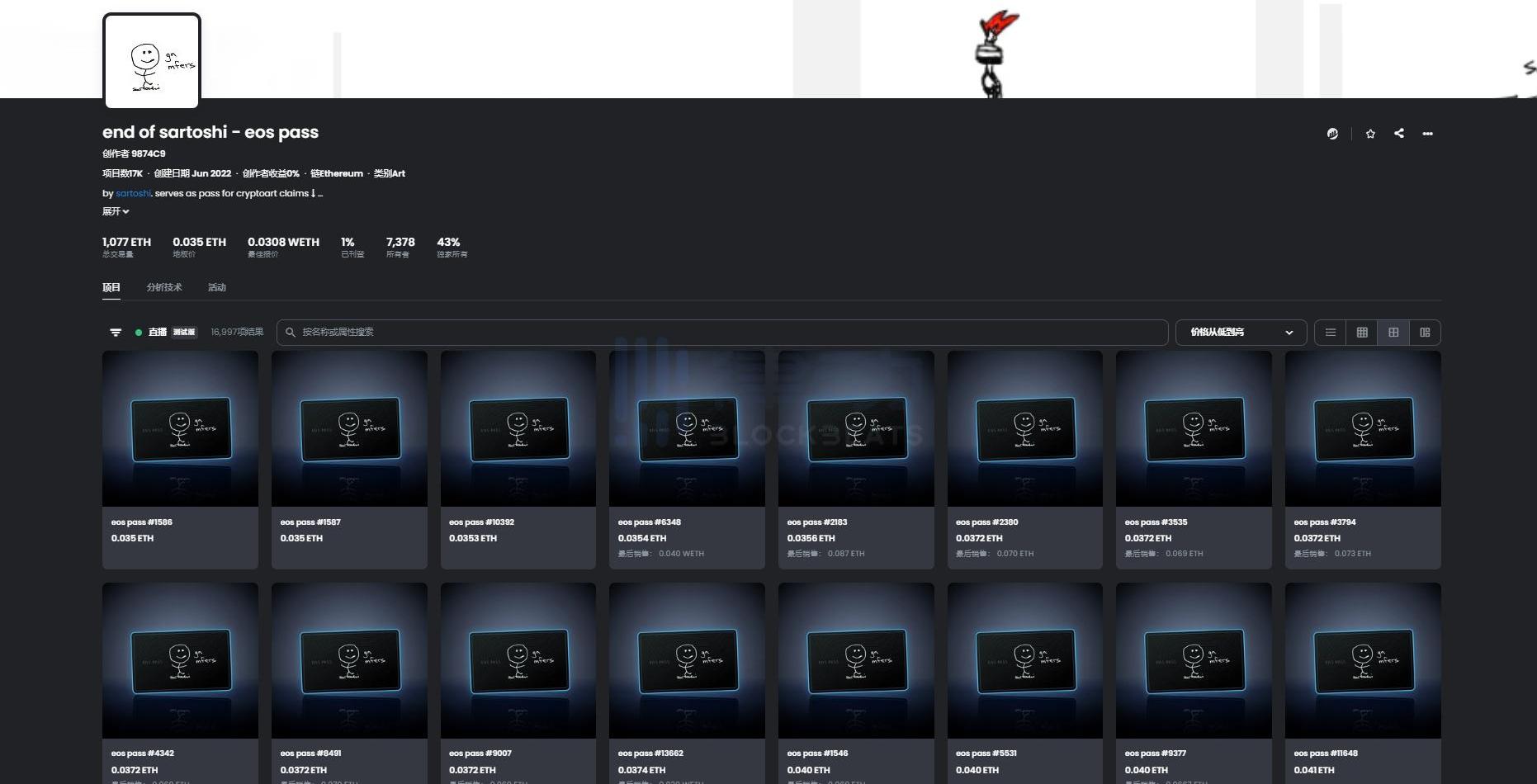Open the eos pass #3794 card
The height and width of the screenshot is (784, 1537).
(x=1362, y=459)
